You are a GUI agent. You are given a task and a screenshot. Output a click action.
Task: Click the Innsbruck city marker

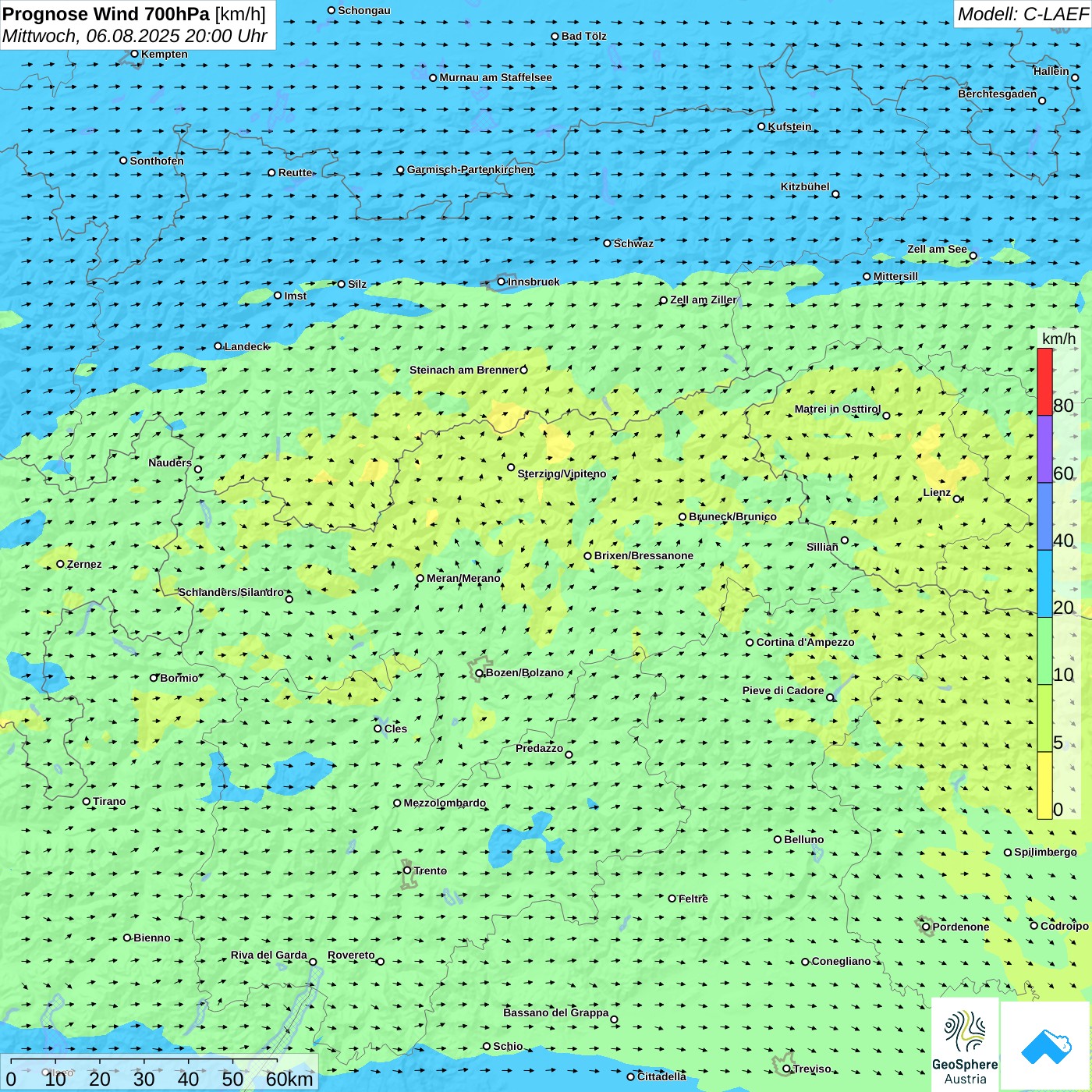tap(502, 282)
